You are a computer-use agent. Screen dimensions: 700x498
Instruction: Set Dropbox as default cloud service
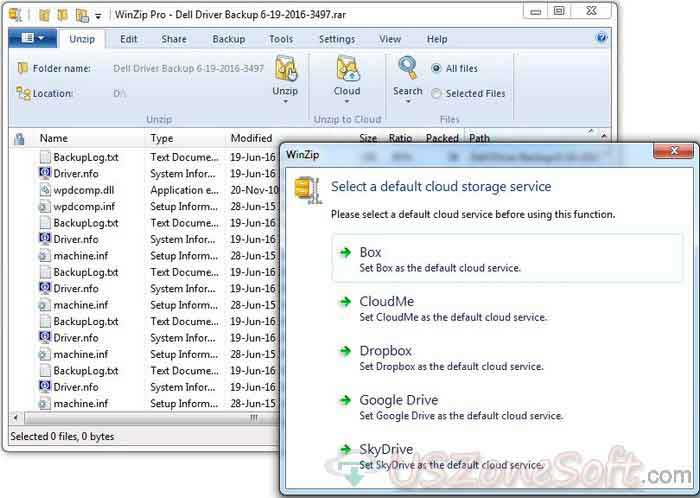pos(507,357)
